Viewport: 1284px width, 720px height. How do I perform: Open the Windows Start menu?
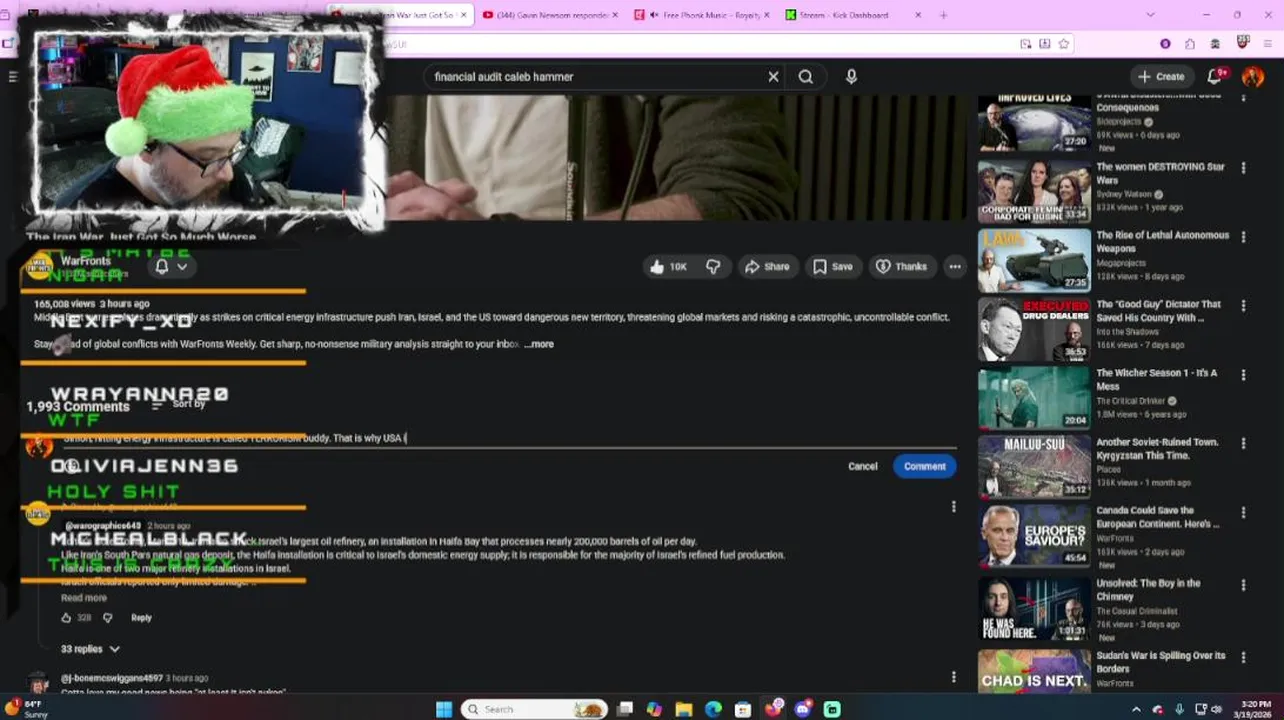(444, 709)
